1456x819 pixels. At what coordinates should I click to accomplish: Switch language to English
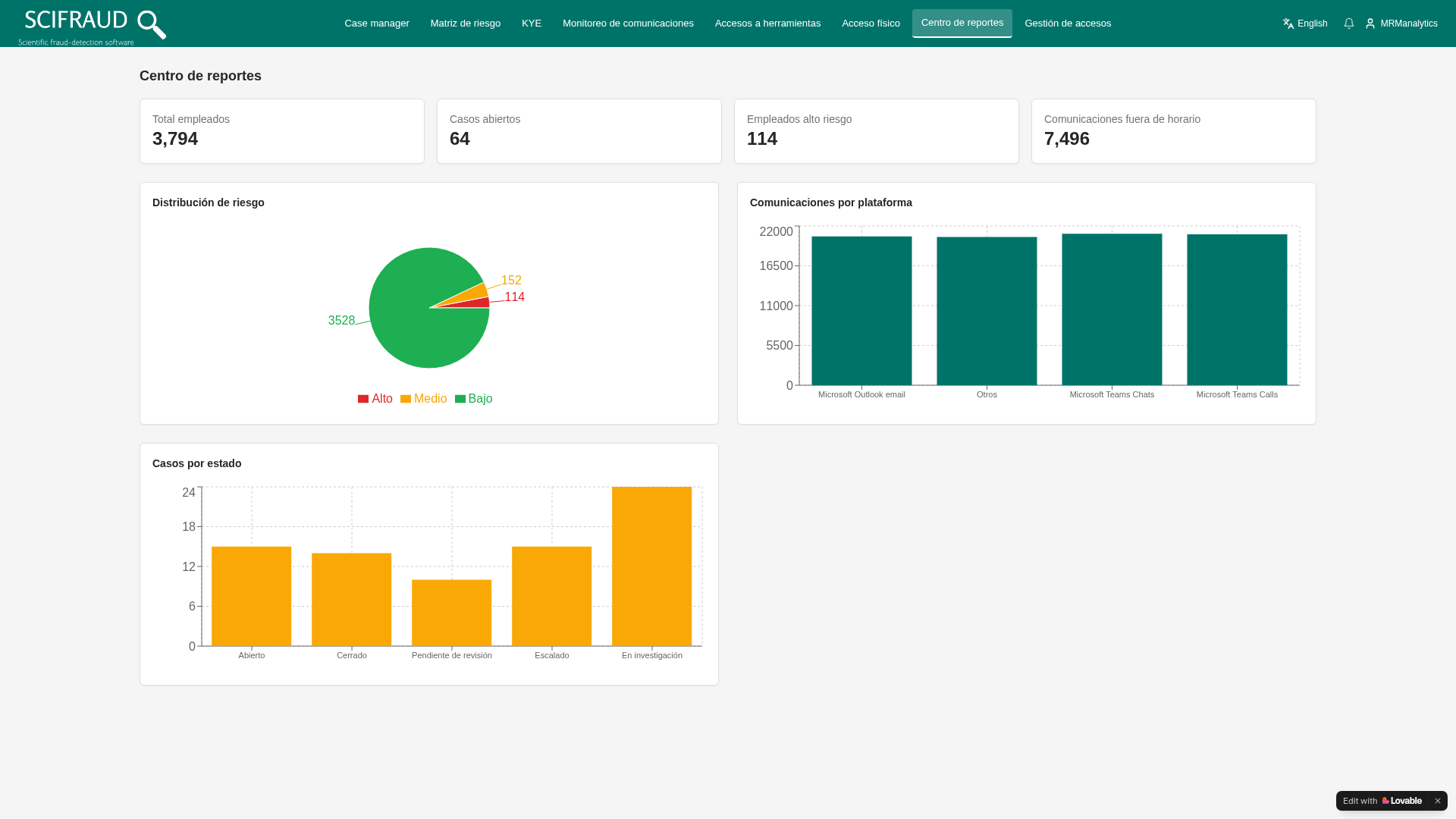click(x=1305, y=24)
